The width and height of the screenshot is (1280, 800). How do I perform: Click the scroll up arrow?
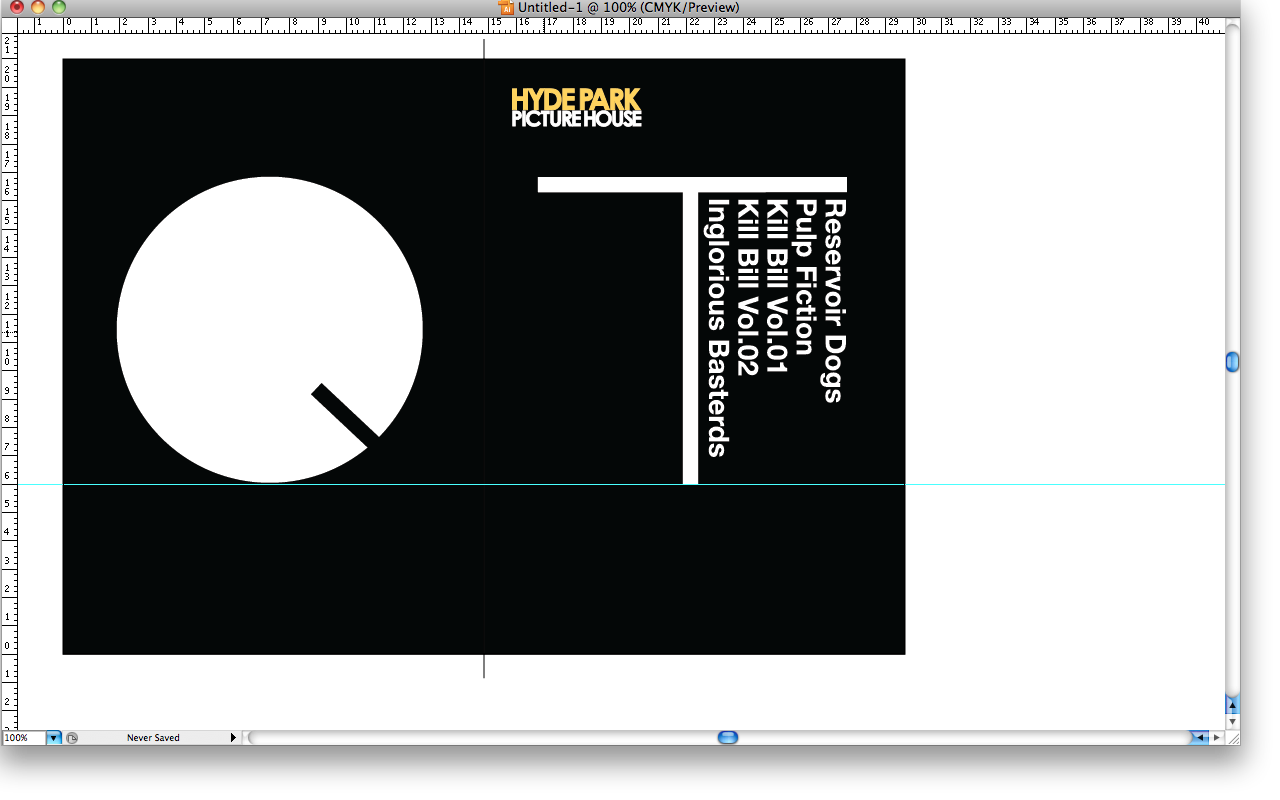(x=1233, y=704)
